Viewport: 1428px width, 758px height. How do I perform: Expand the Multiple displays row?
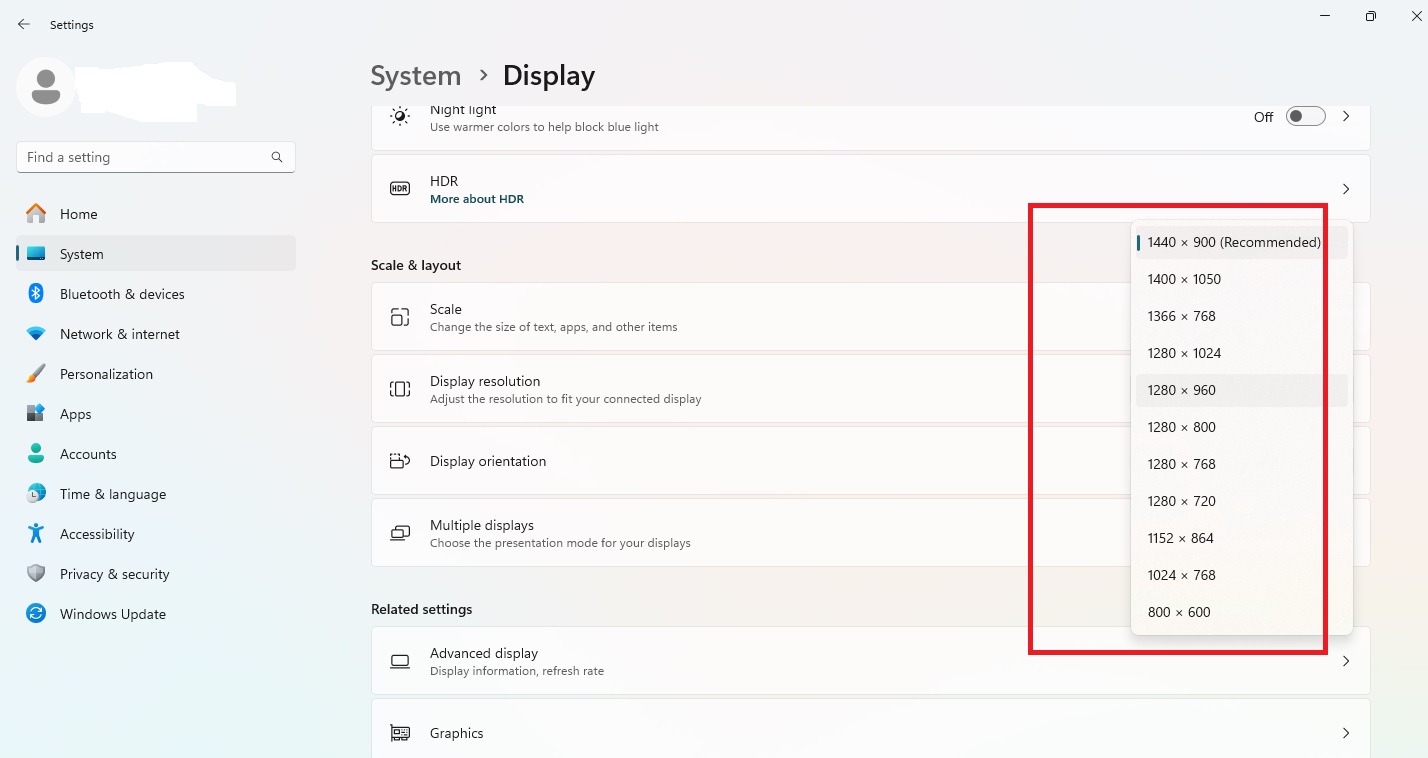click(870, 533)
